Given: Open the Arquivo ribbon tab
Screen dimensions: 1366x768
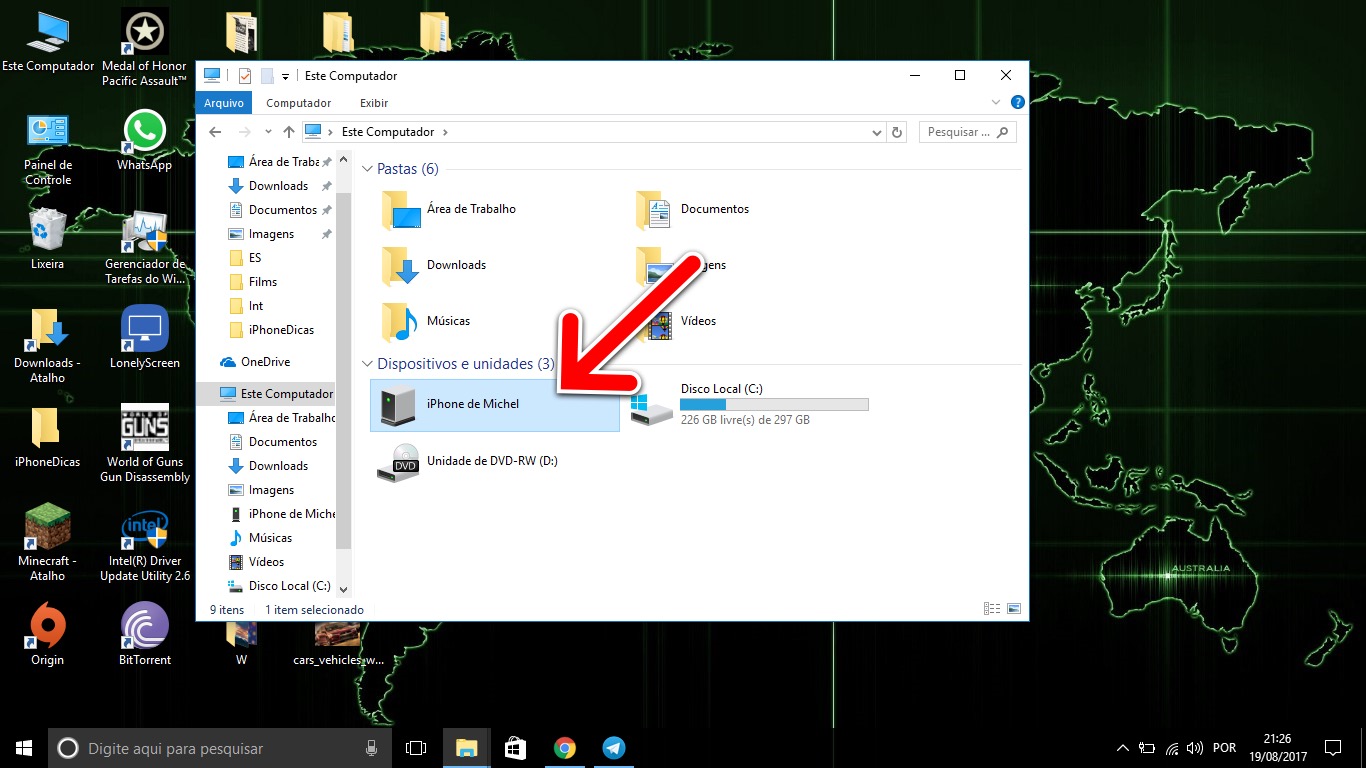Looking at the screenshot, I should (224, 103).
